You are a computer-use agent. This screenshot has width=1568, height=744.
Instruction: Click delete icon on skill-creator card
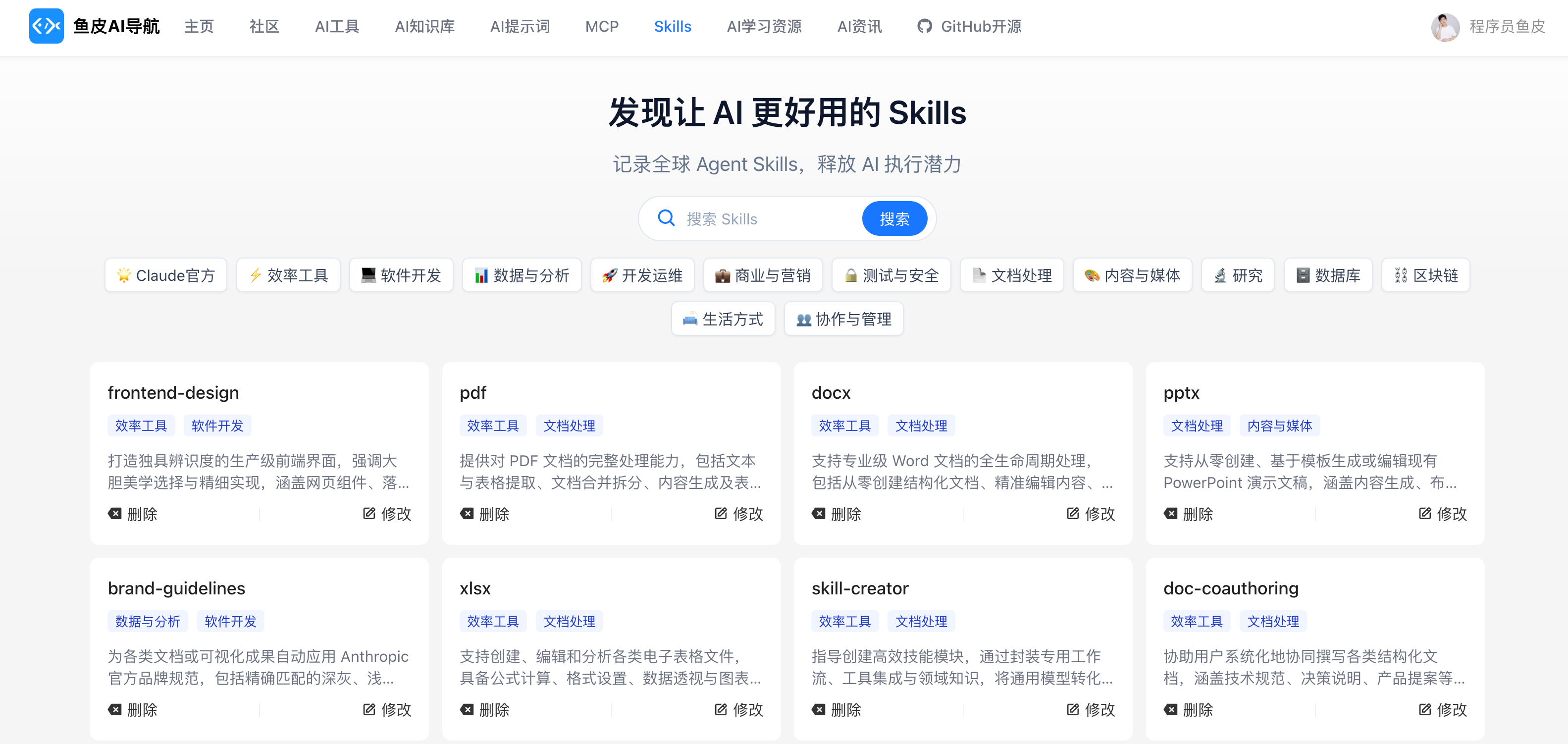(x=819, y=709)
